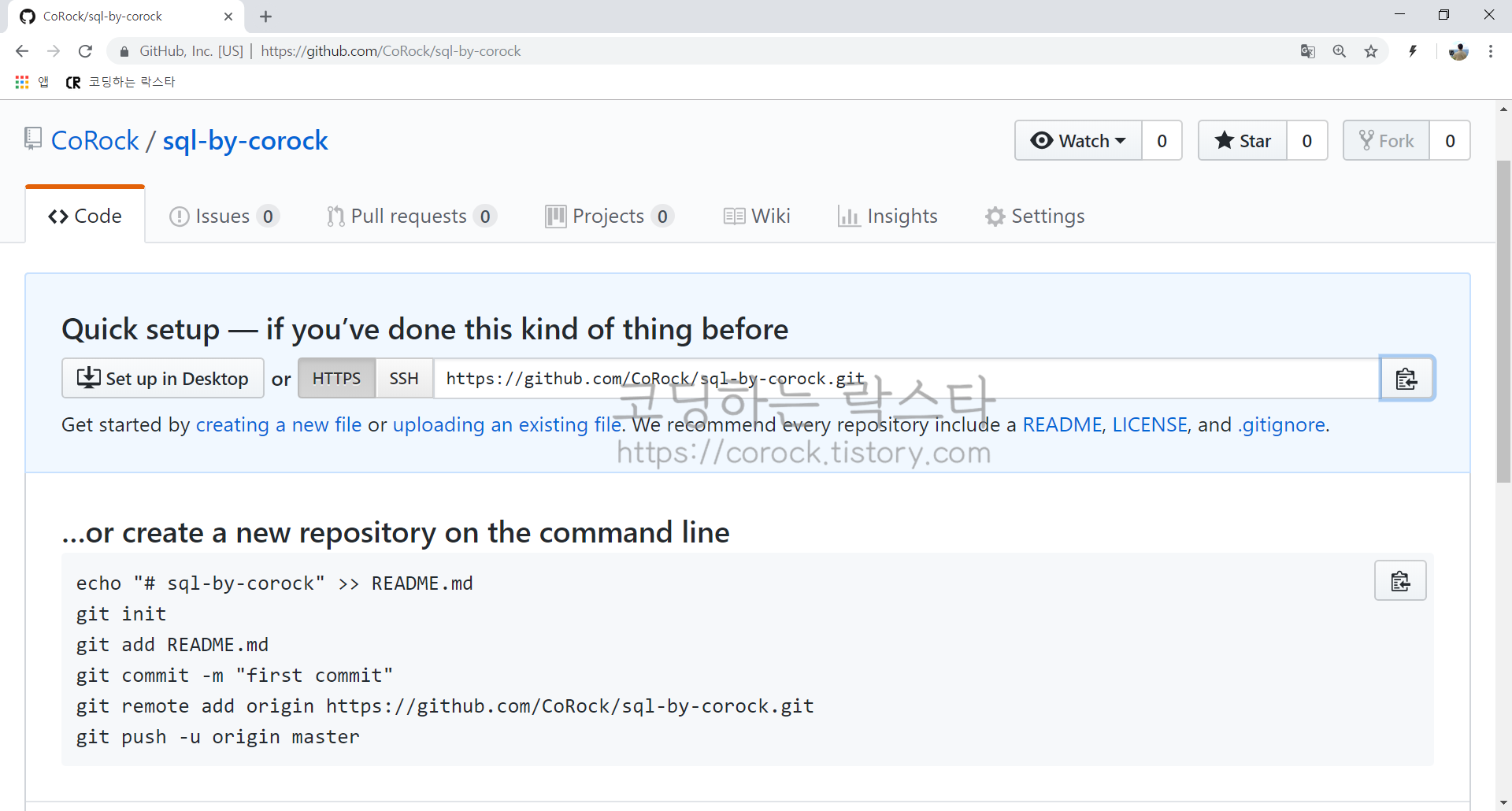Open a new browser tab
Image resolution: width=1512 pixels, height=811 pixels.
point(265,17)
